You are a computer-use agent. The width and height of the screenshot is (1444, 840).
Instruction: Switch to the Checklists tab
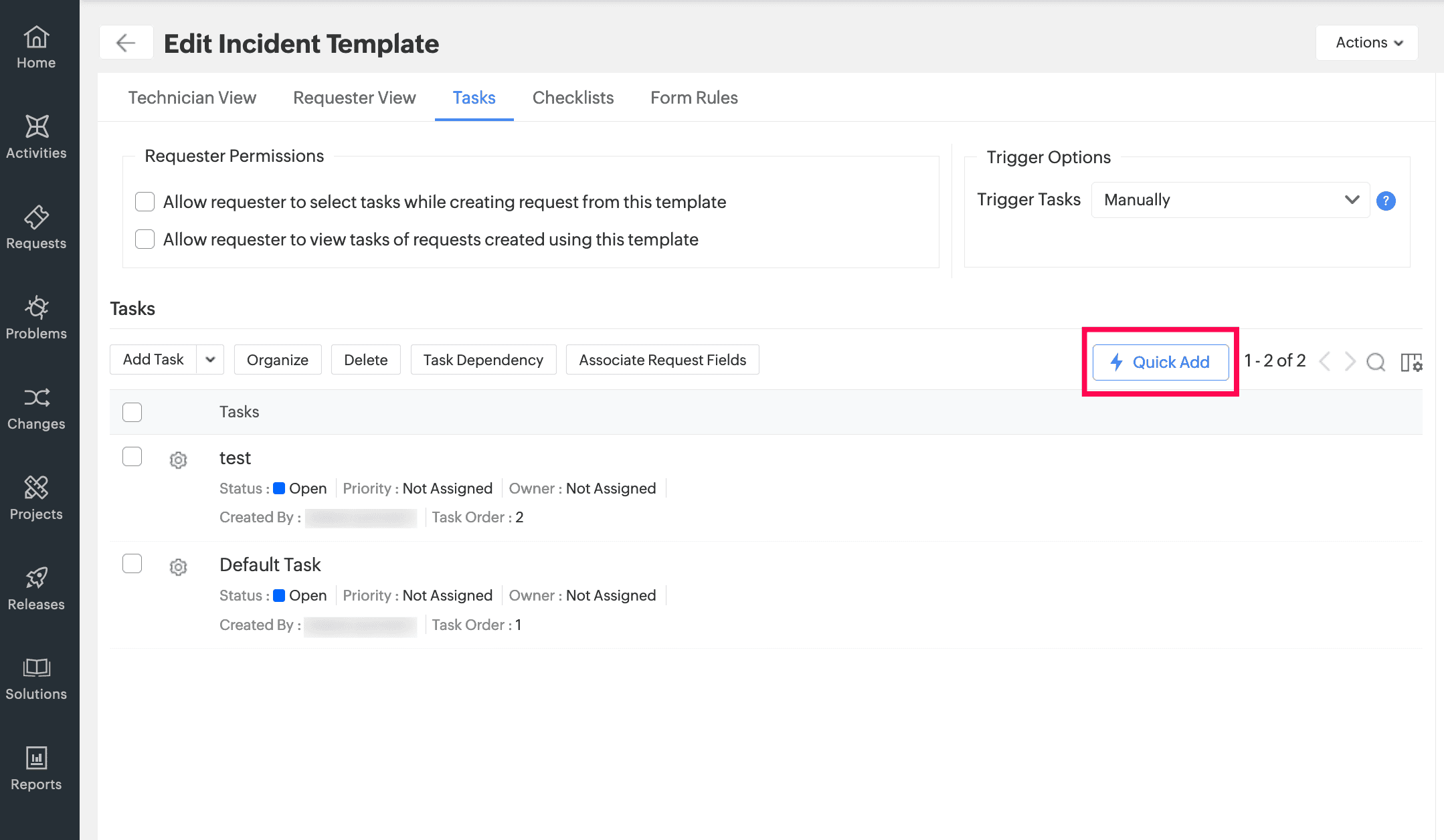click(573, 98)
